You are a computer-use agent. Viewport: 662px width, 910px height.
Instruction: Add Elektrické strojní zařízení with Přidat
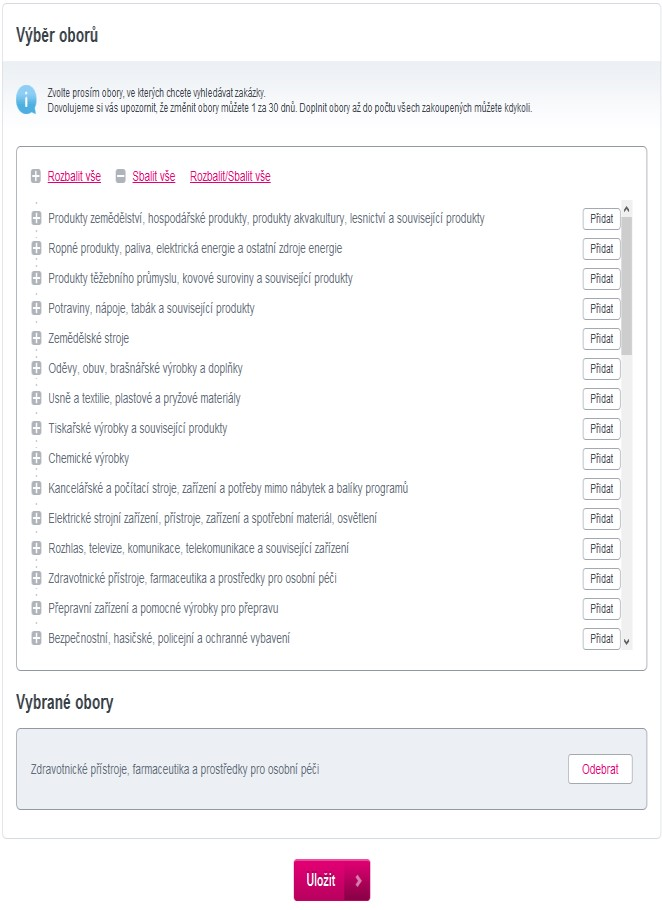[x=602, y=518]
